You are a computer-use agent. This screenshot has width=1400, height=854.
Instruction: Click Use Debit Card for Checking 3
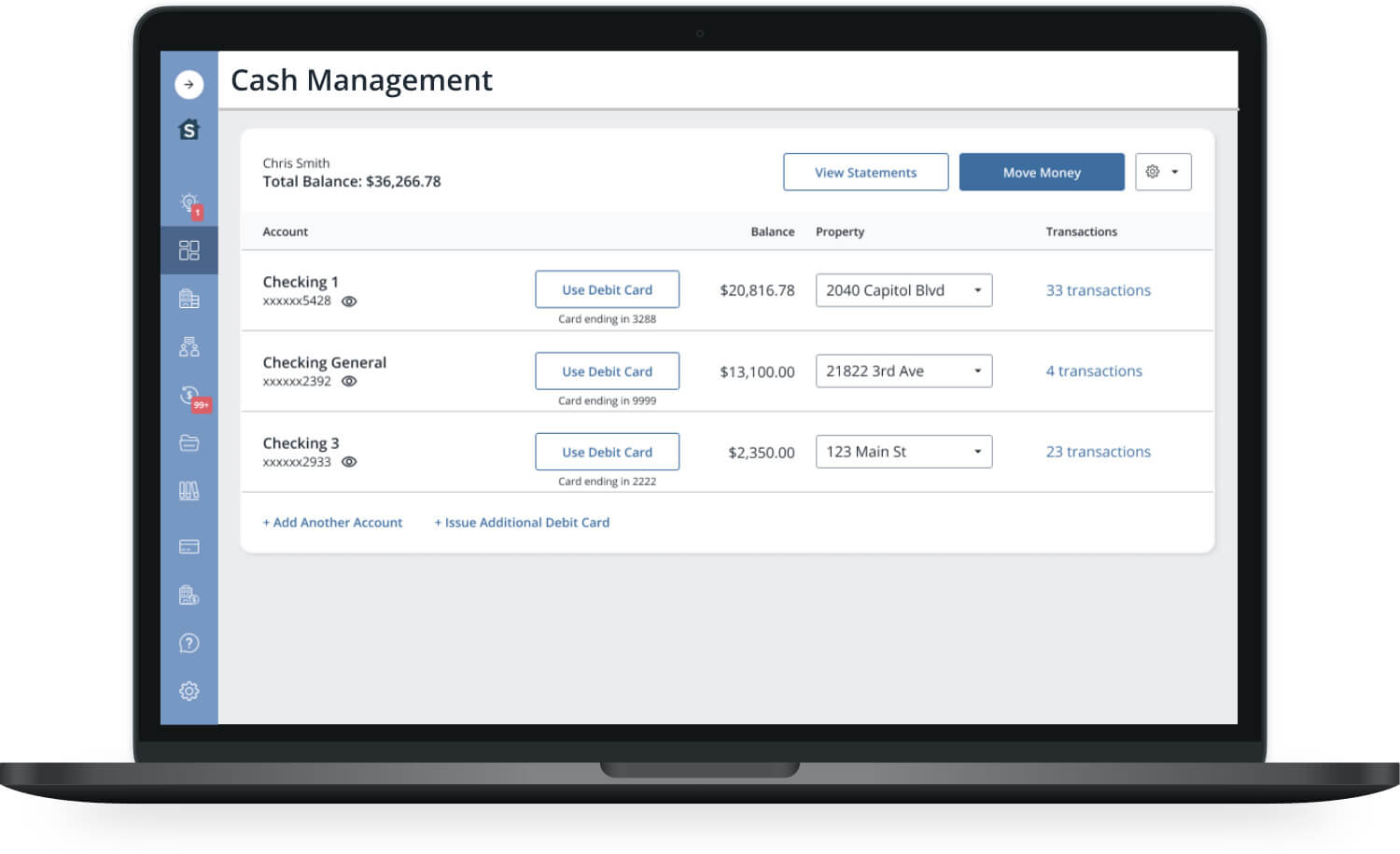click(607, 452)
